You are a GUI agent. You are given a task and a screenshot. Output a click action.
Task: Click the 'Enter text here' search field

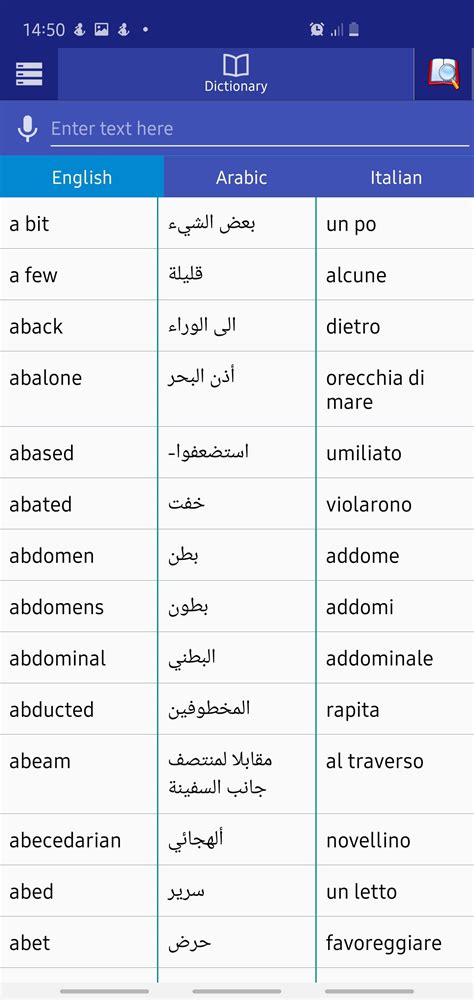(x=260, y=129)
